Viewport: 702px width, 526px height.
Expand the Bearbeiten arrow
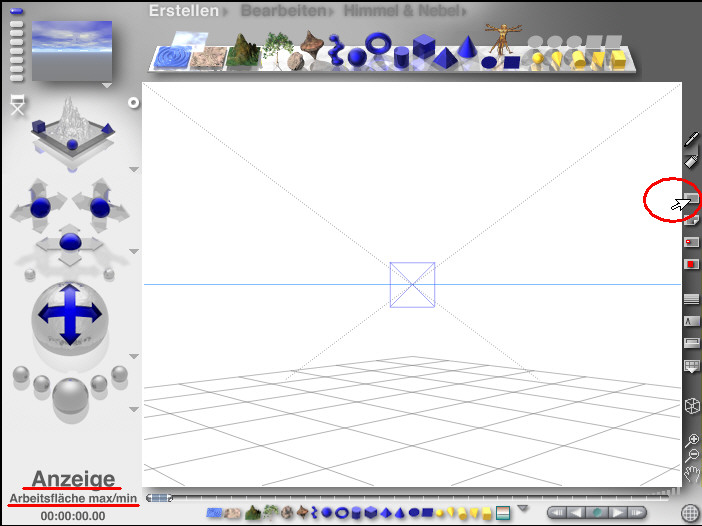(331, 12)
